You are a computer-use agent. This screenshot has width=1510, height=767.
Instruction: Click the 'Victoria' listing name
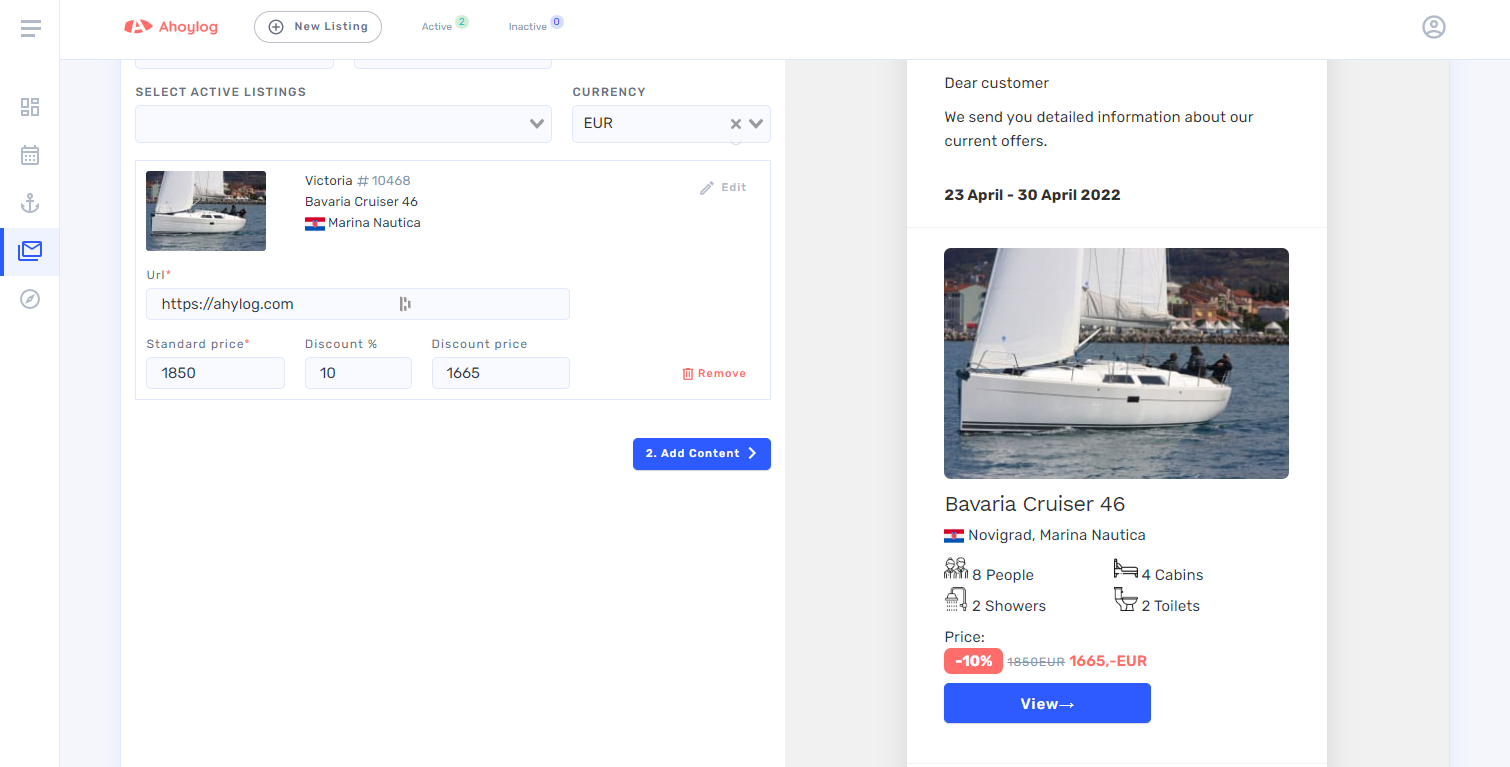tap(329, 181)
